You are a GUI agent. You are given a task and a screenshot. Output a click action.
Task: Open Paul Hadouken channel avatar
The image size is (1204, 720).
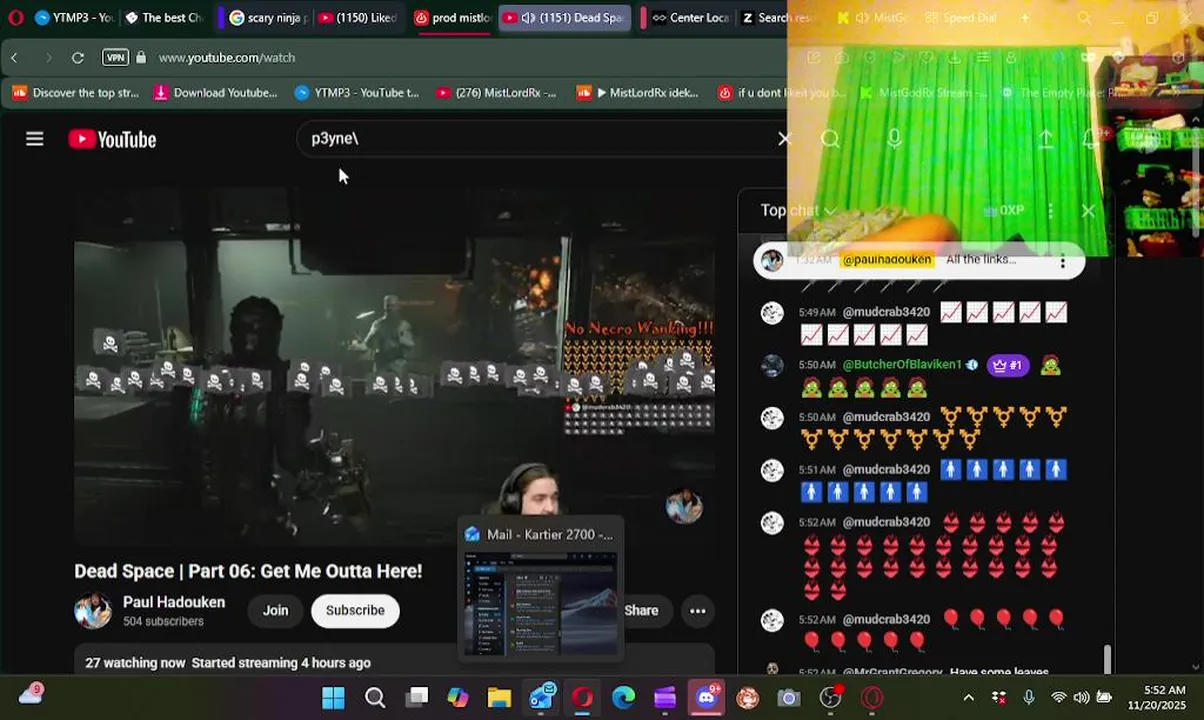93,610
